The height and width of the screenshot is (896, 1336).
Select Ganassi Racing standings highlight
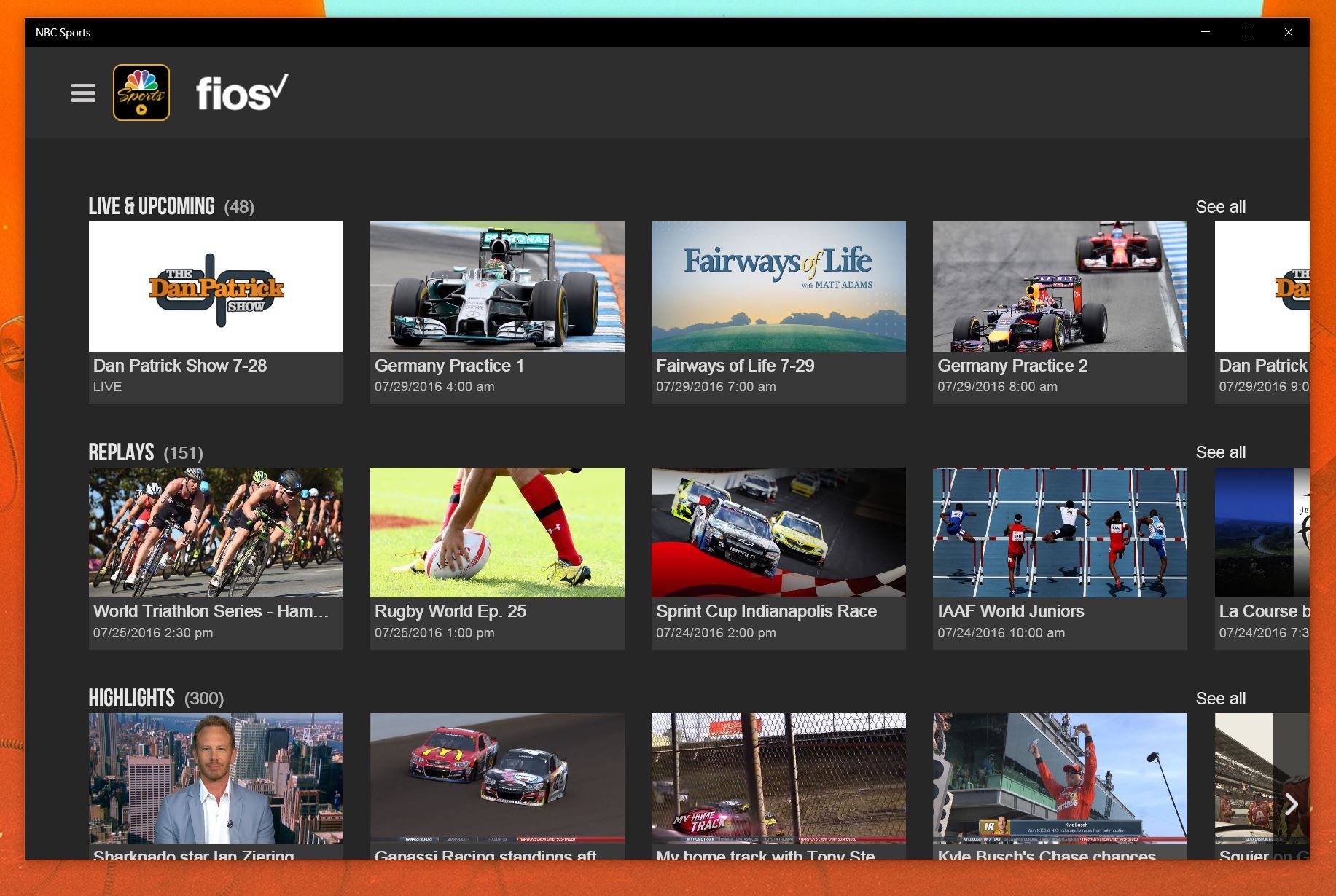(x=496, y=778)
